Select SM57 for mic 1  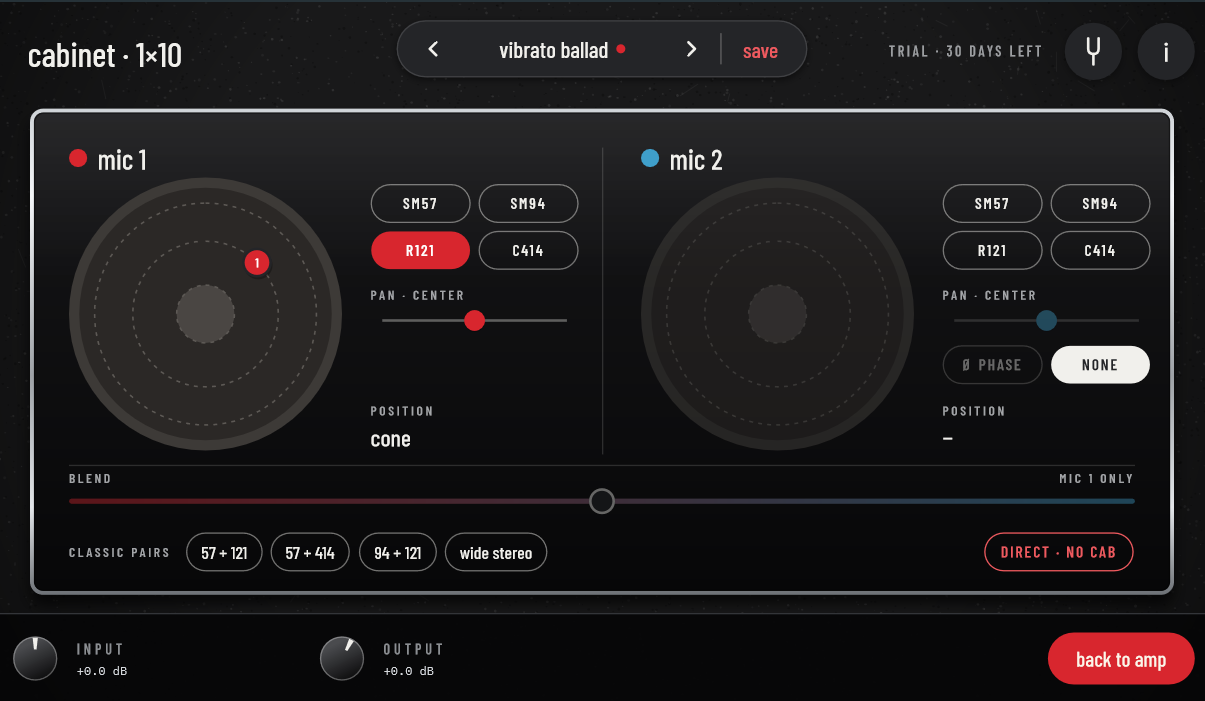pos(420,204)
